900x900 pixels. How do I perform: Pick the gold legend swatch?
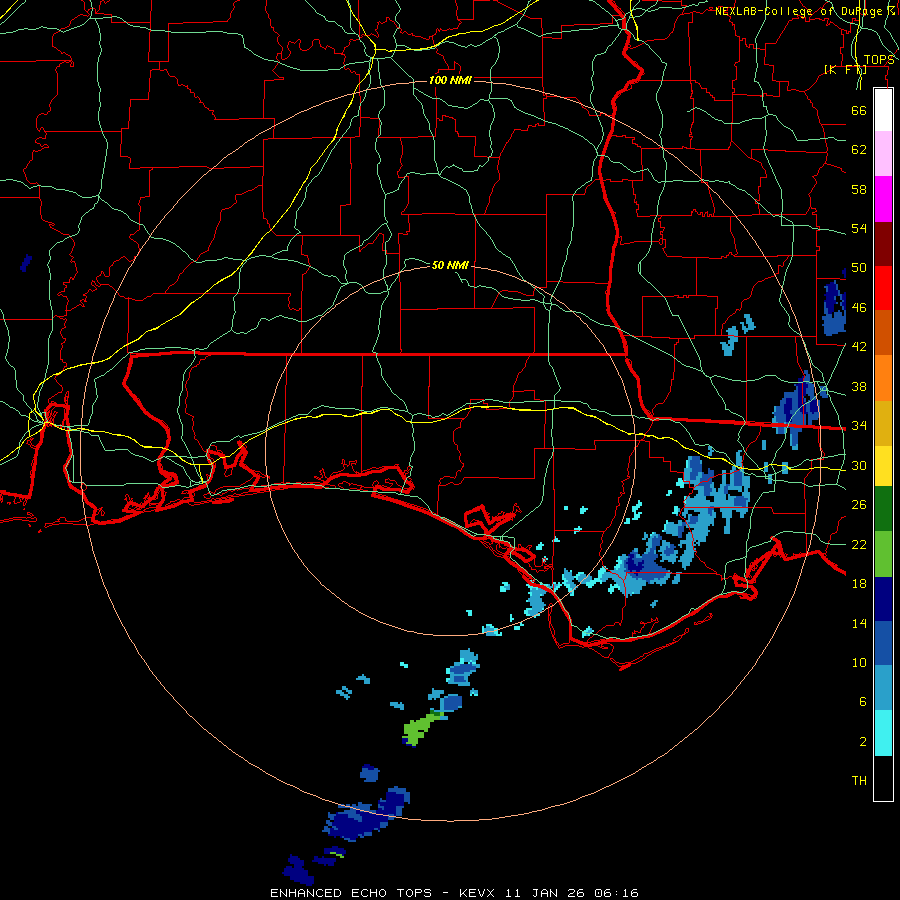pyautogui.click(x=883, y=423)
